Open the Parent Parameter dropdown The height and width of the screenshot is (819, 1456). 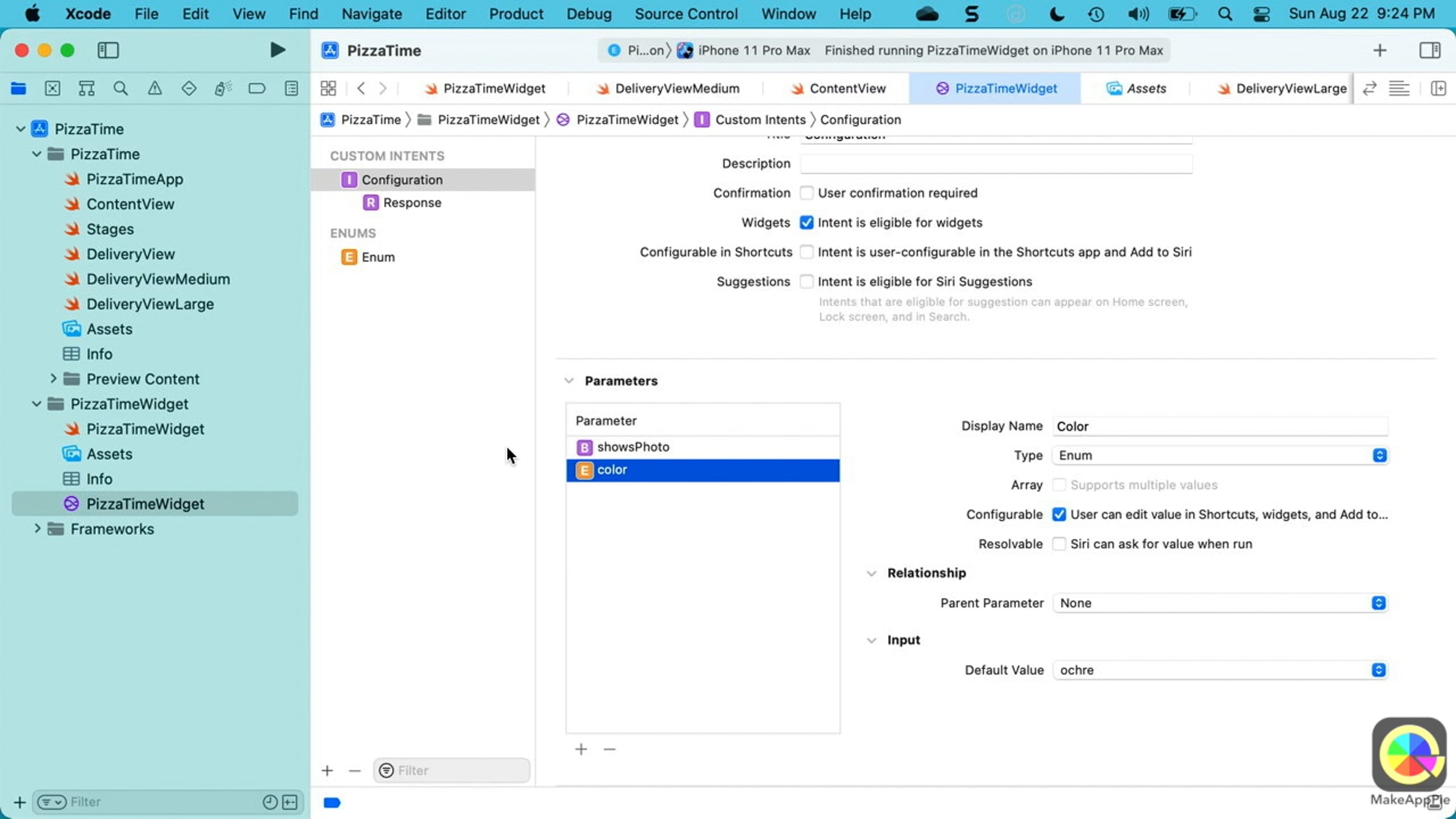tap(1219, 603)
